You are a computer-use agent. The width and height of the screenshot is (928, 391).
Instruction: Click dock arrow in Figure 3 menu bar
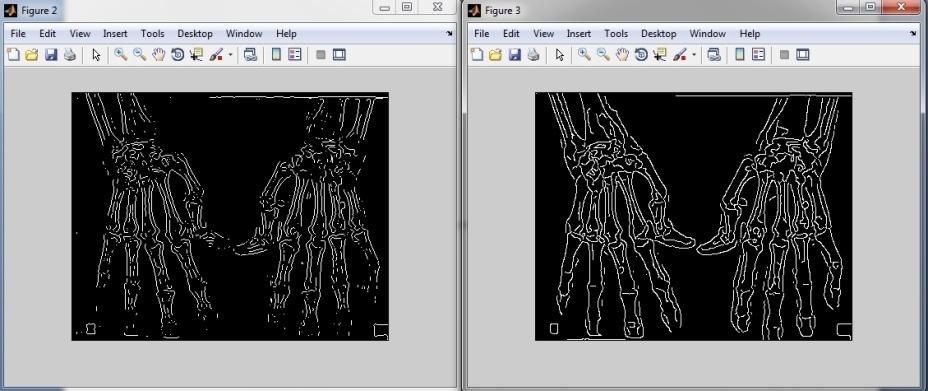tap(913, 34)
